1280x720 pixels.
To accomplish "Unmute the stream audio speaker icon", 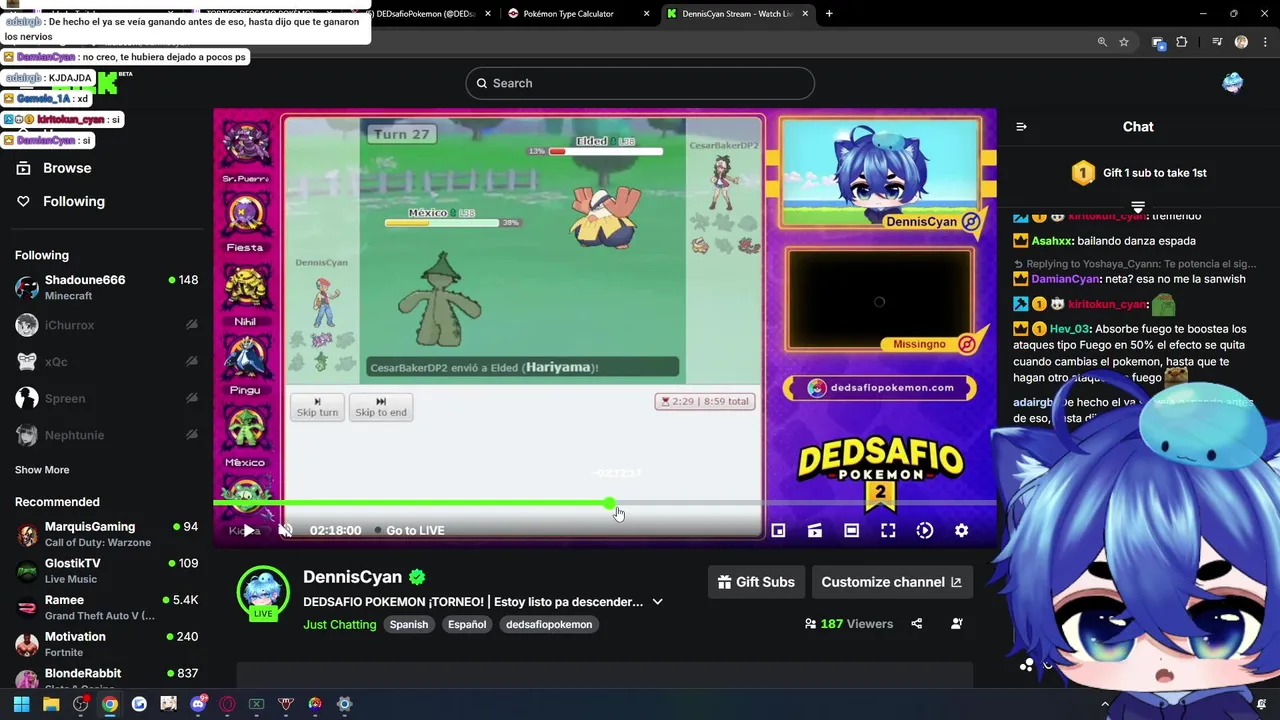I will coord(285,530).
